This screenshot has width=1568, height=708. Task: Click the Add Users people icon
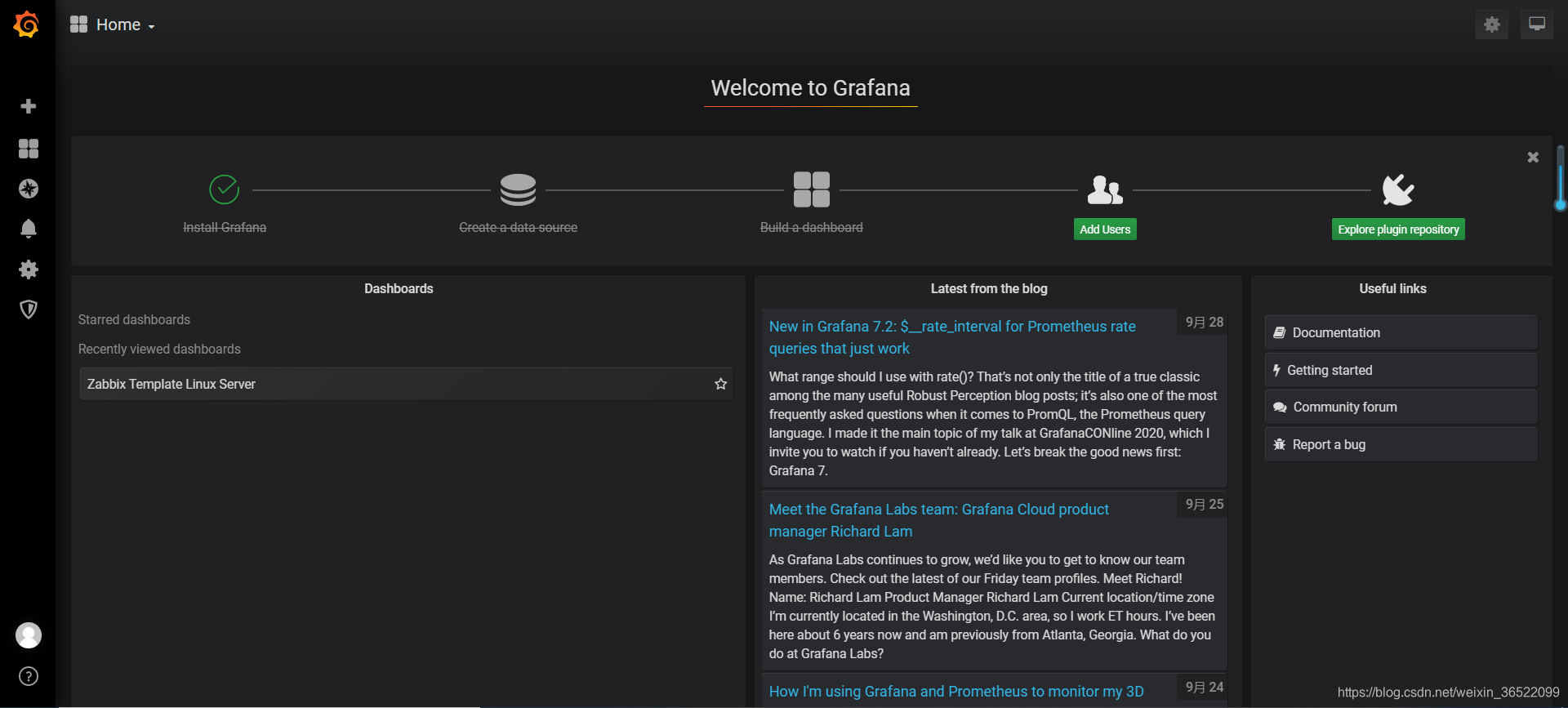click(1105, 189)
